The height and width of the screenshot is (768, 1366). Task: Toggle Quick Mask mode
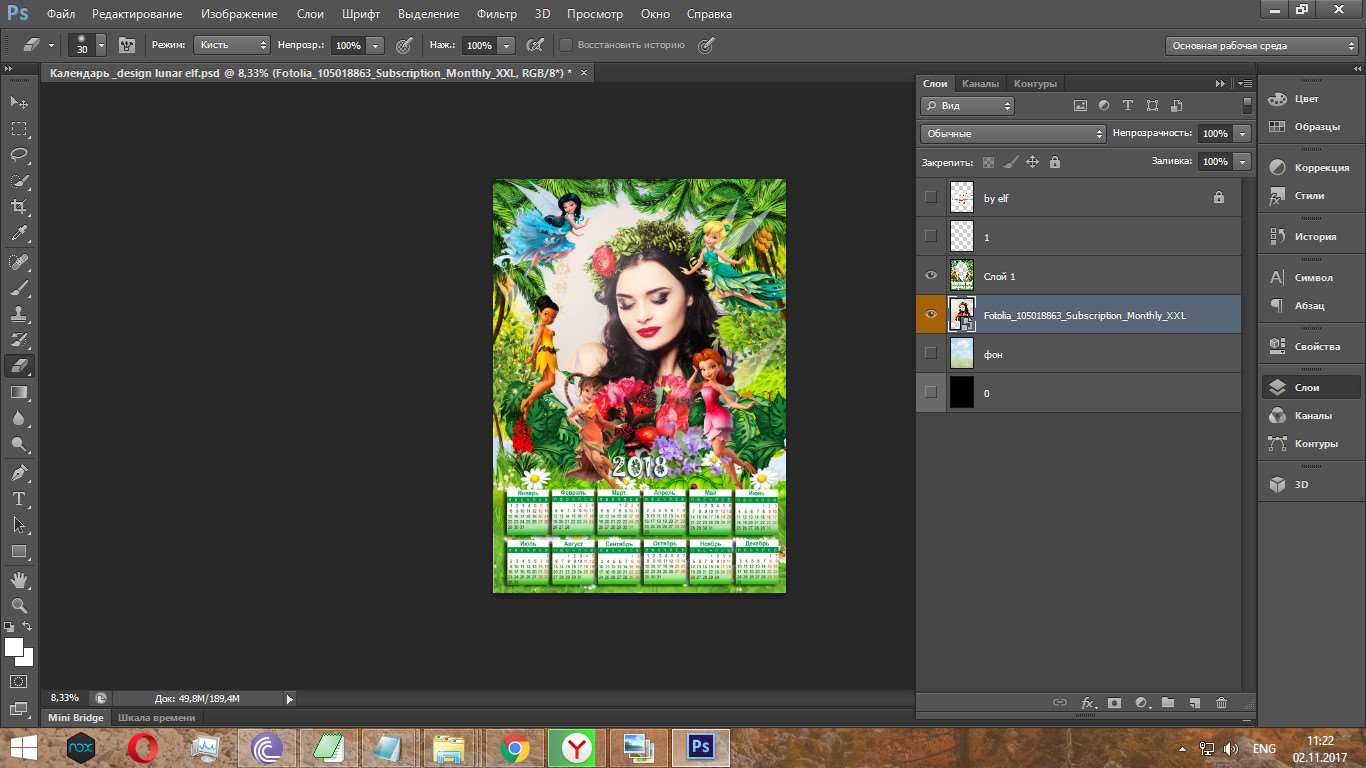[x=19, y=682]
